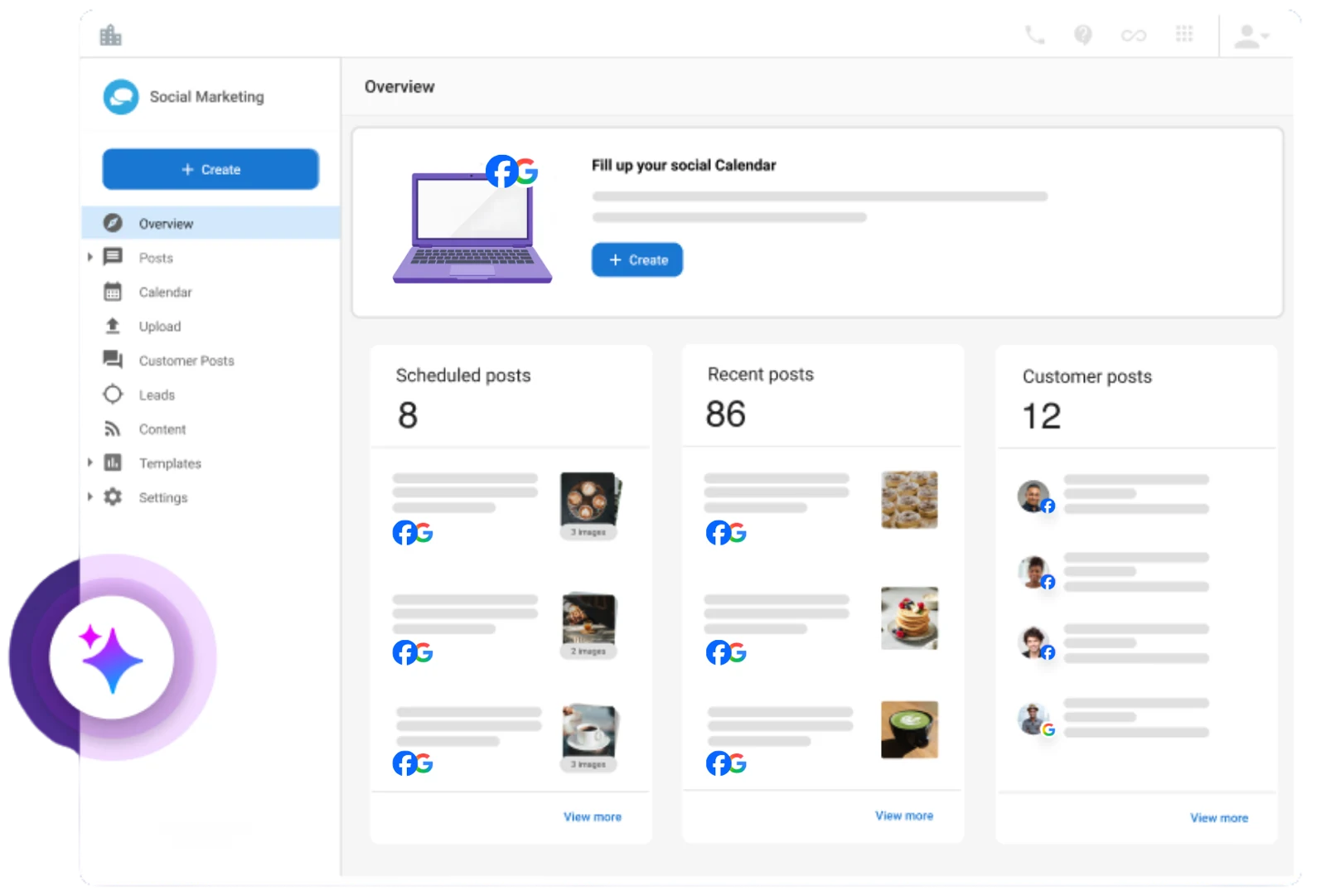Click the Google icon on first recent post
This screenshot has width=1326, height=896.
[737, 532]
